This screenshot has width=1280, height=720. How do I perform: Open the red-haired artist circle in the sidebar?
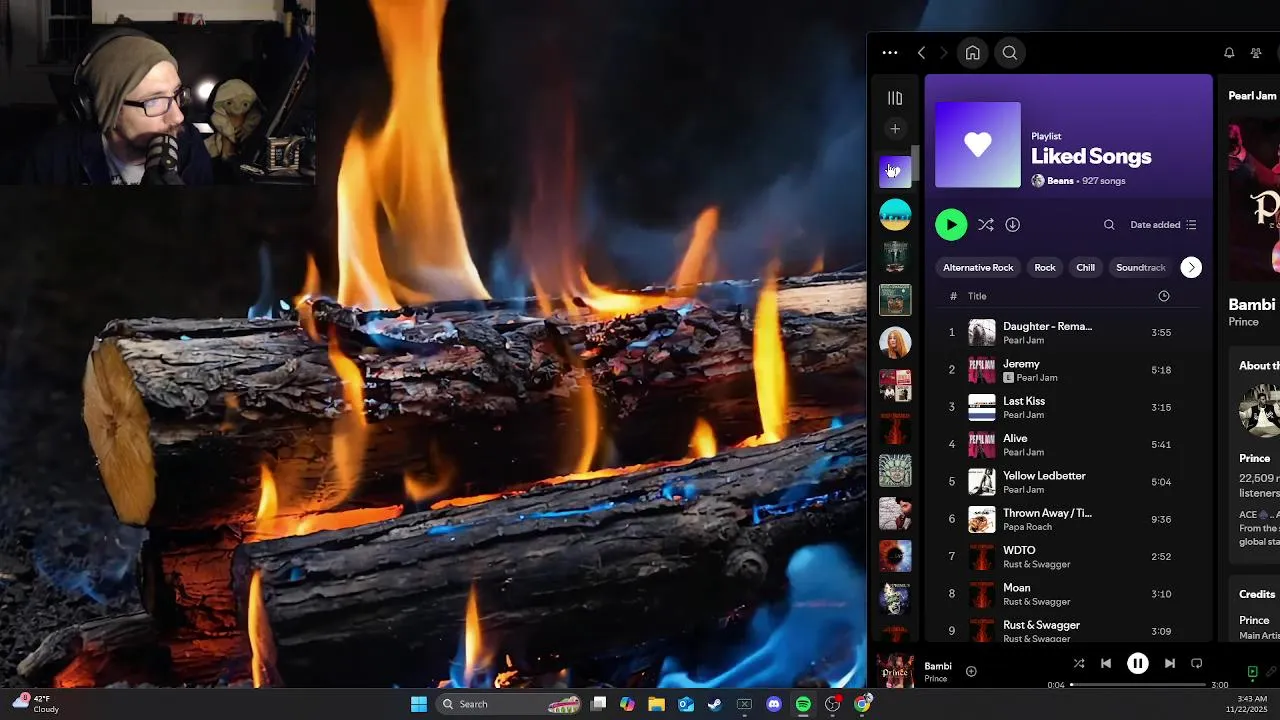895,342
